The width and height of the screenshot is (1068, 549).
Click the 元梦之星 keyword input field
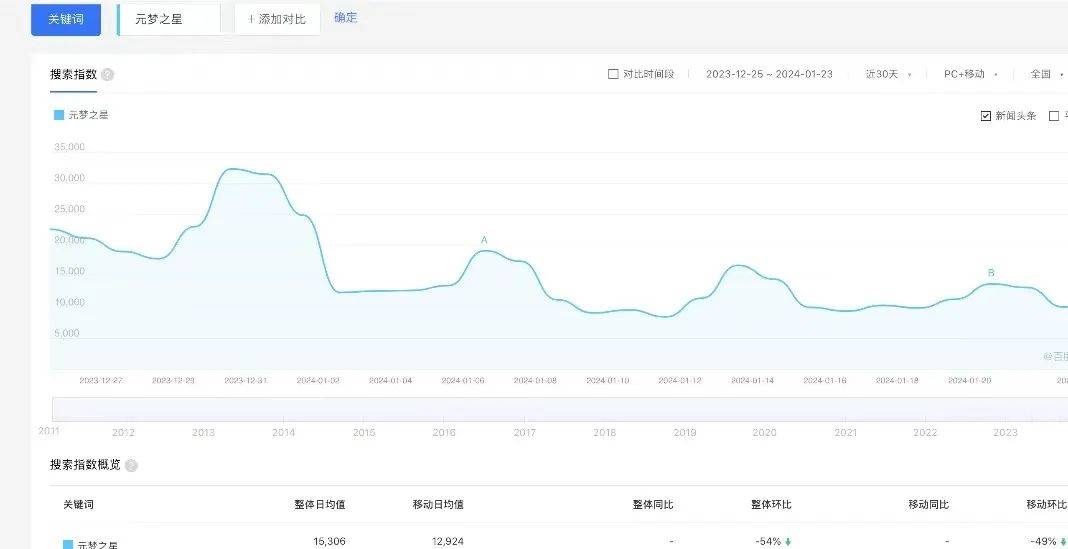169,19
